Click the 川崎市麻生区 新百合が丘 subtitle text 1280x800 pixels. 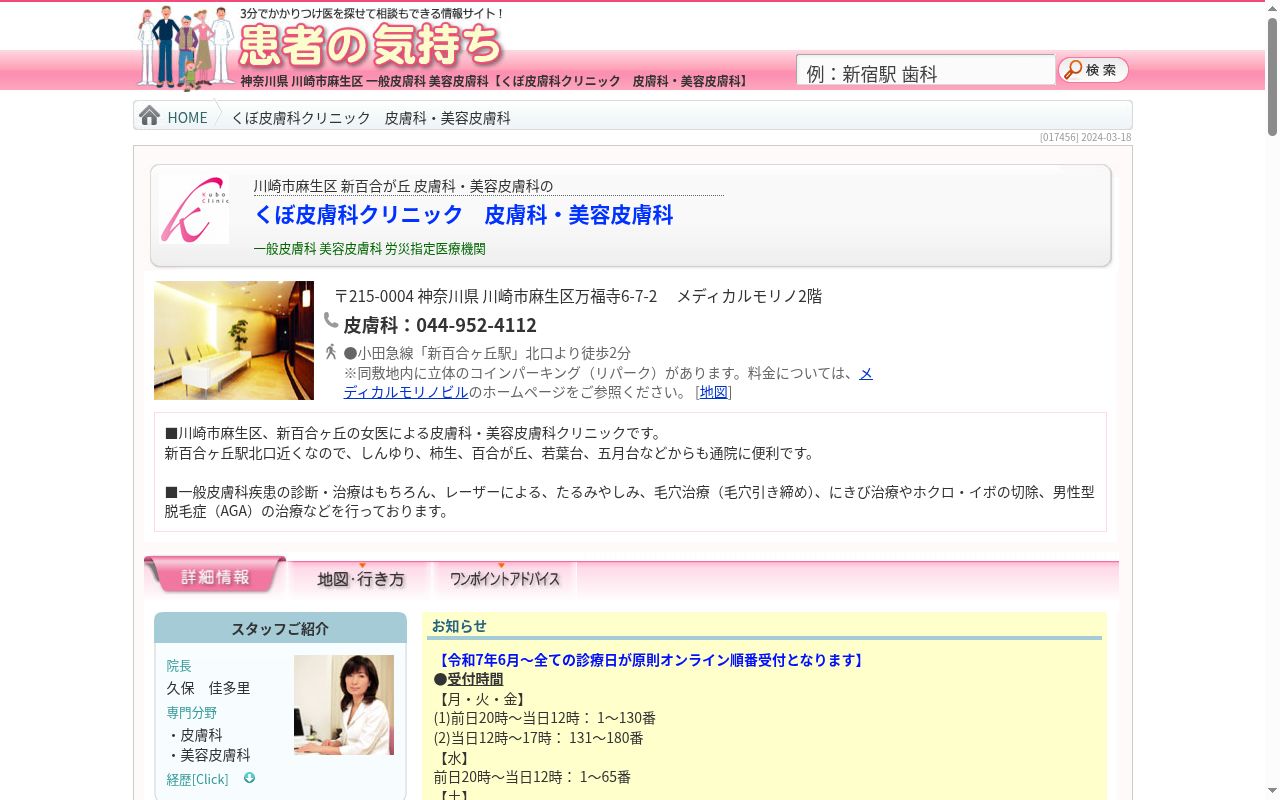pyautogui.click(x=403, y=186)
